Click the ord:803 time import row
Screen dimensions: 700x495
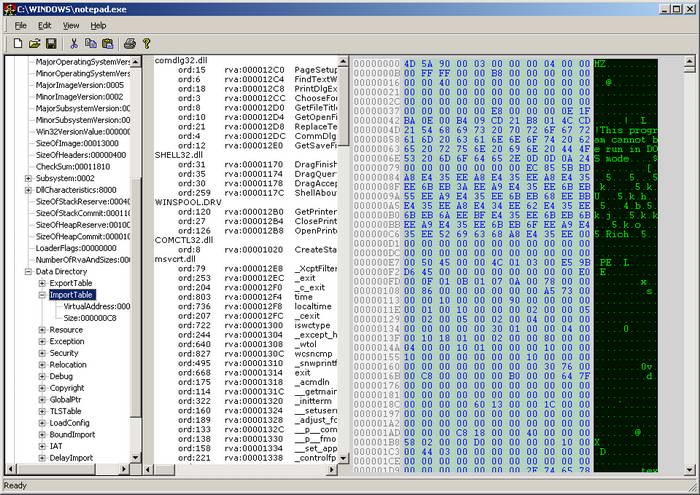tap(245, 297)
